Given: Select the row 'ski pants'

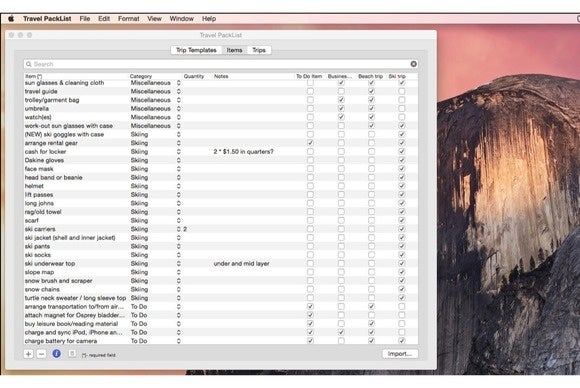Looking at the screenshot, I should 221,246.
